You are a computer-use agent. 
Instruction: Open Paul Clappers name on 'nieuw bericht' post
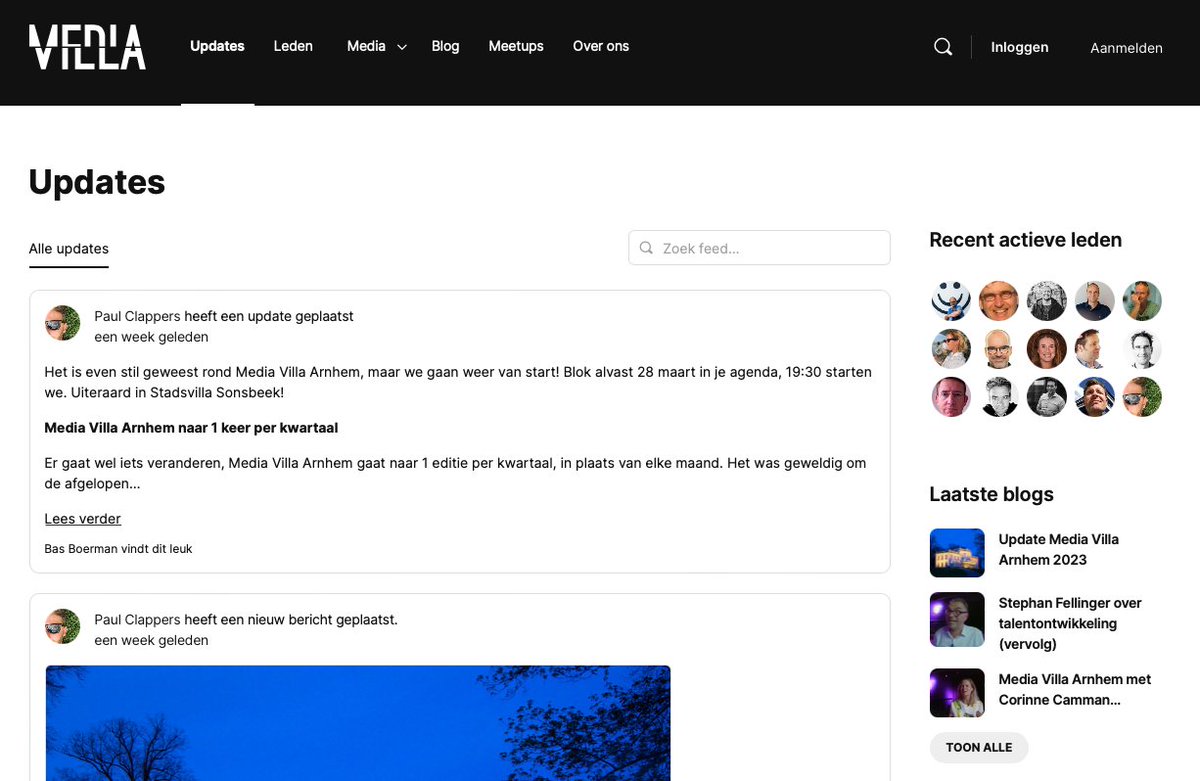coord(137,620)
